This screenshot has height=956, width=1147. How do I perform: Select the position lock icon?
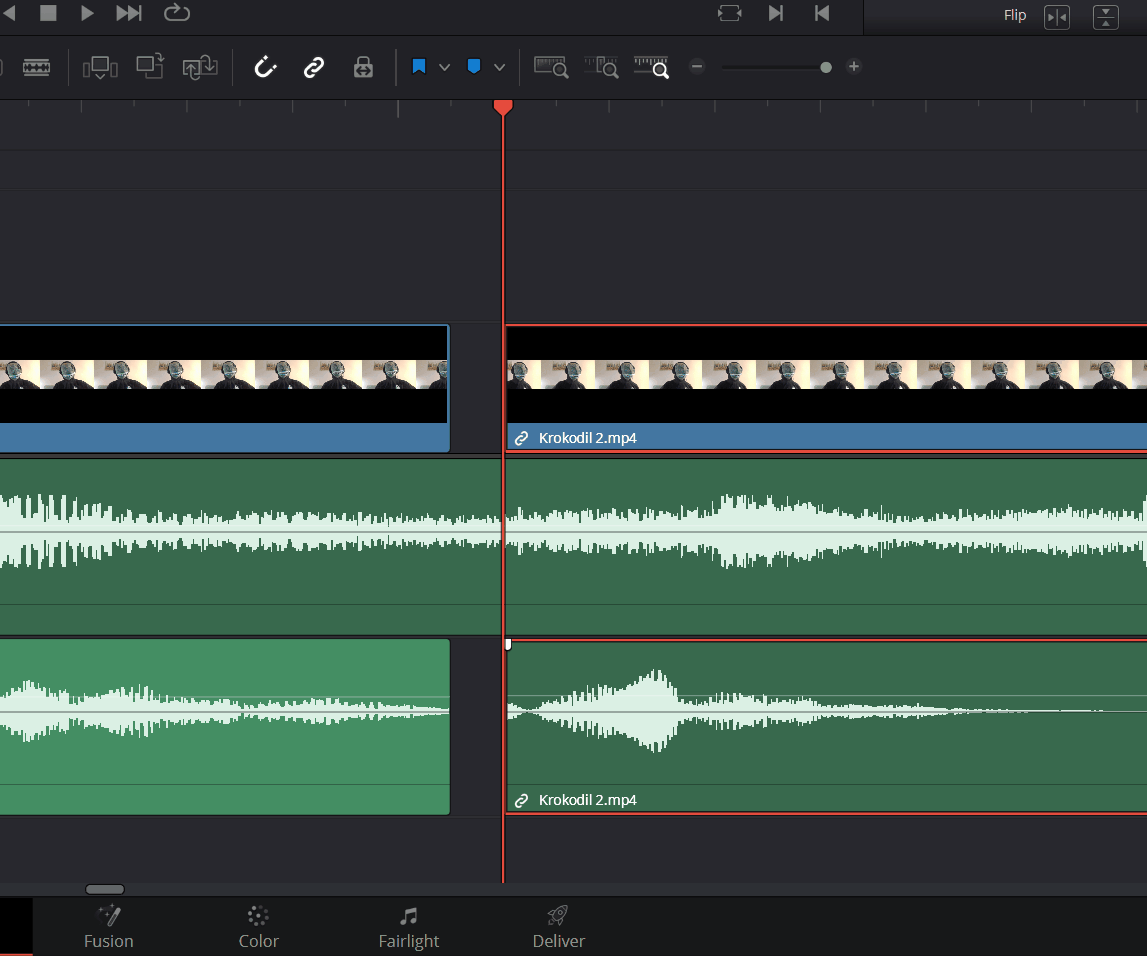[363, 67]
